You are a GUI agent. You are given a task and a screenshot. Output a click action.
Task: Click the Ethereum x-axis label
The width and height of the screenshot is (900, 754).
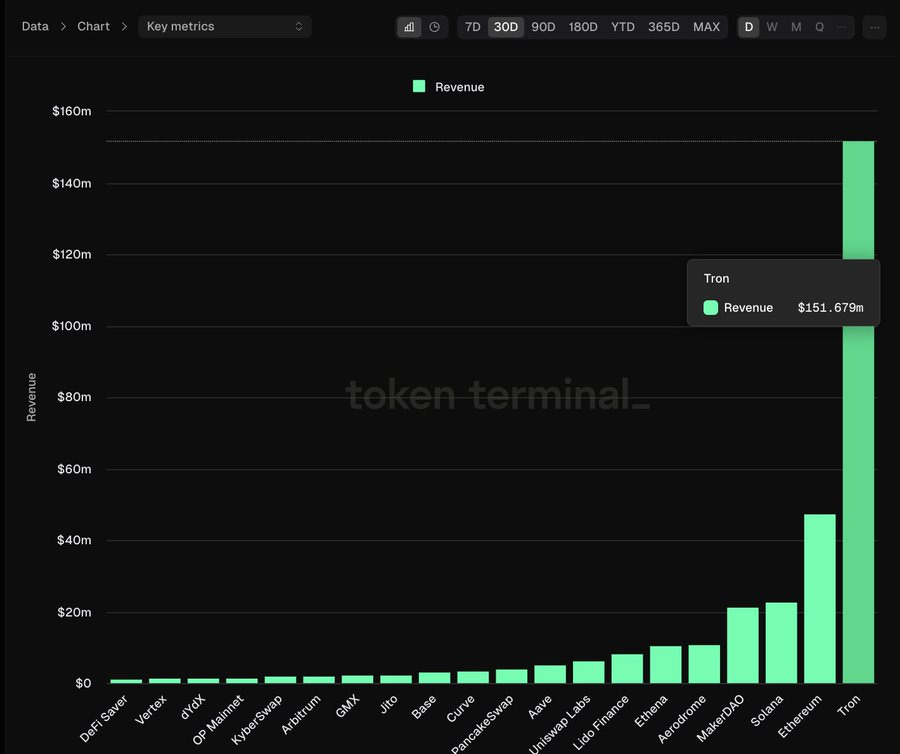click(x=800, y=716)
